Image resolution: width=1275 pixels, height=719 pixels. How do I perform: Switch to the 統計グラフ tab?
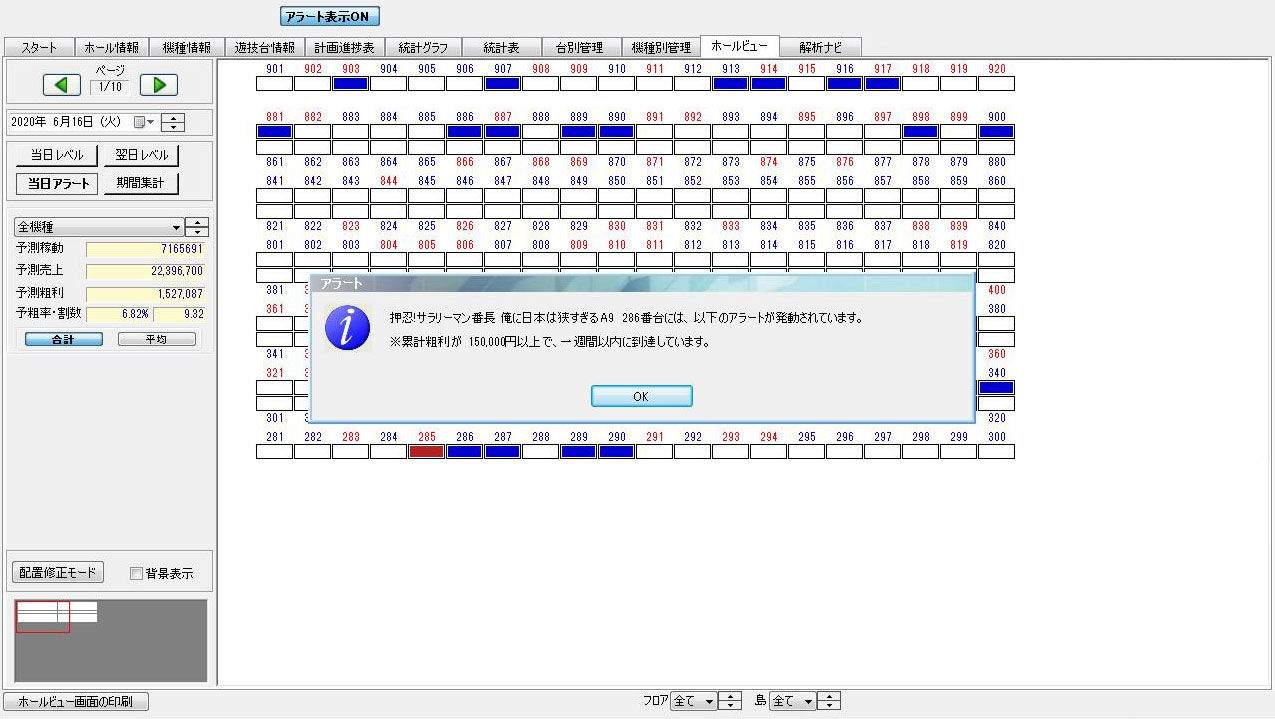423,47
